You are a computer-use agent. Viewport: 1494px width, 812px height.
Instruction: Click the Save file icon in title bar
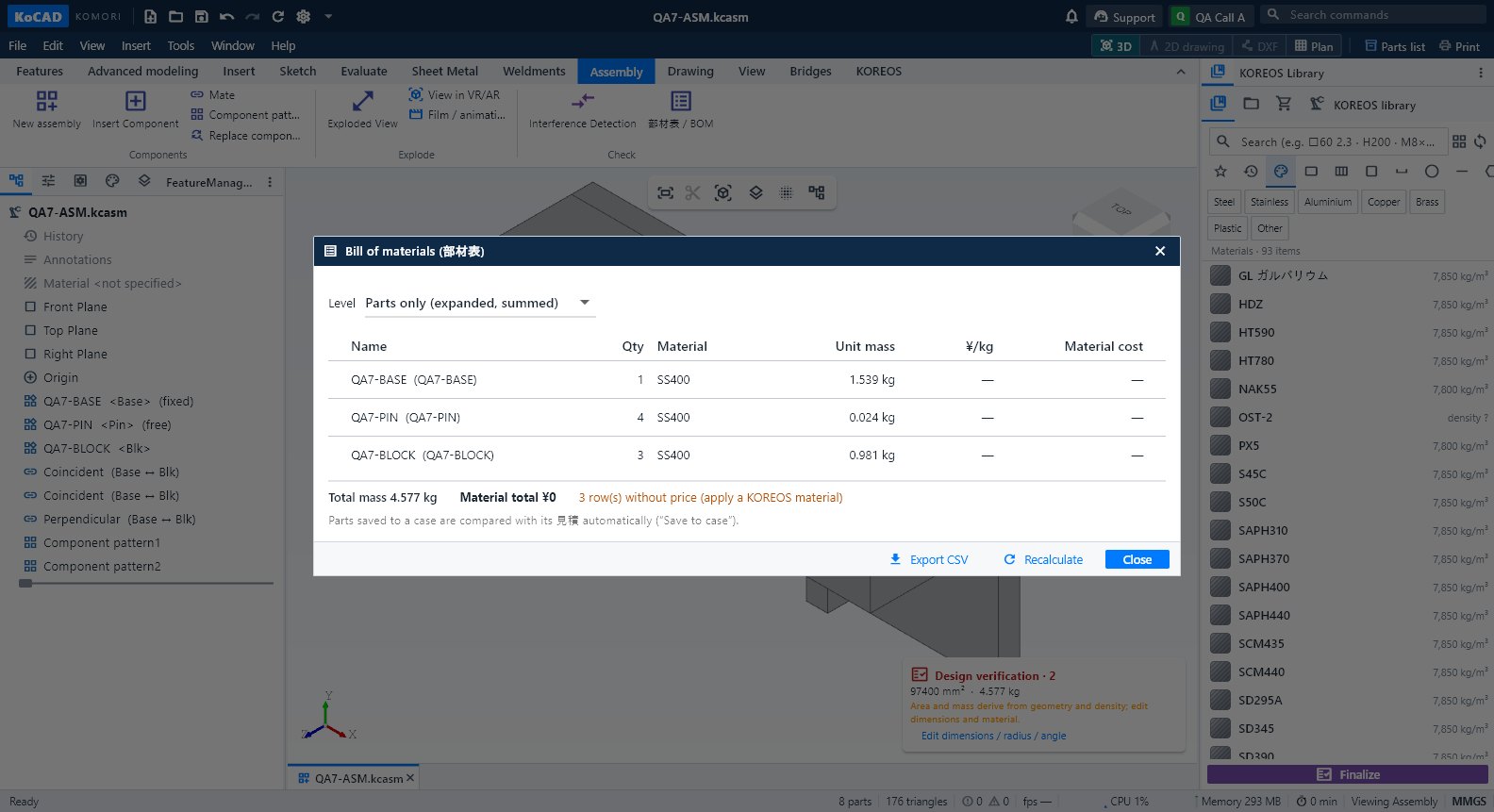click(x=201, y=16)
